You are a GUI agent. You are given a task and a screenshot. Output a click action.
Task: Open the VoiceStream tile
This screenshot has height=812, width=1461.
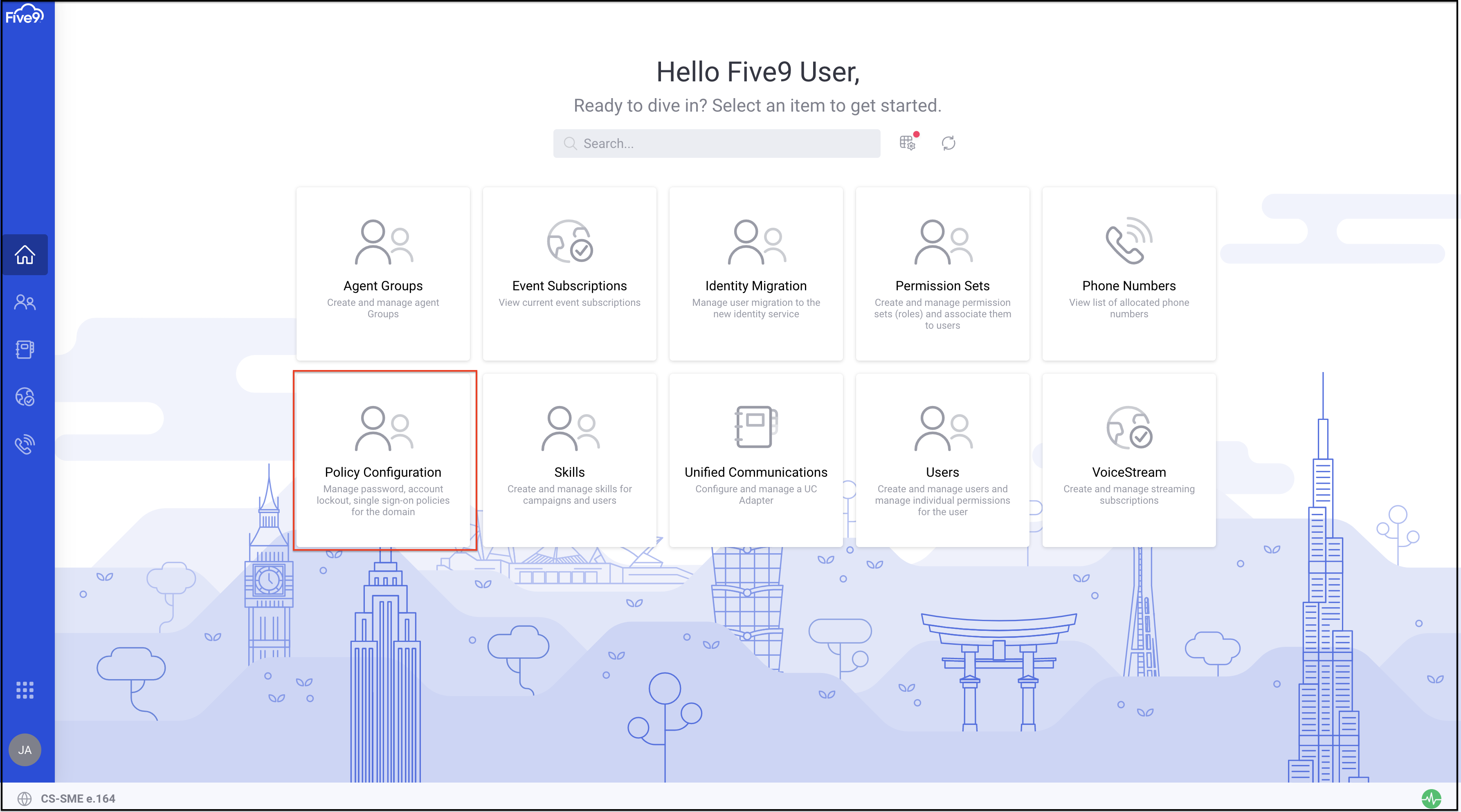click(x=1128, y=460)
